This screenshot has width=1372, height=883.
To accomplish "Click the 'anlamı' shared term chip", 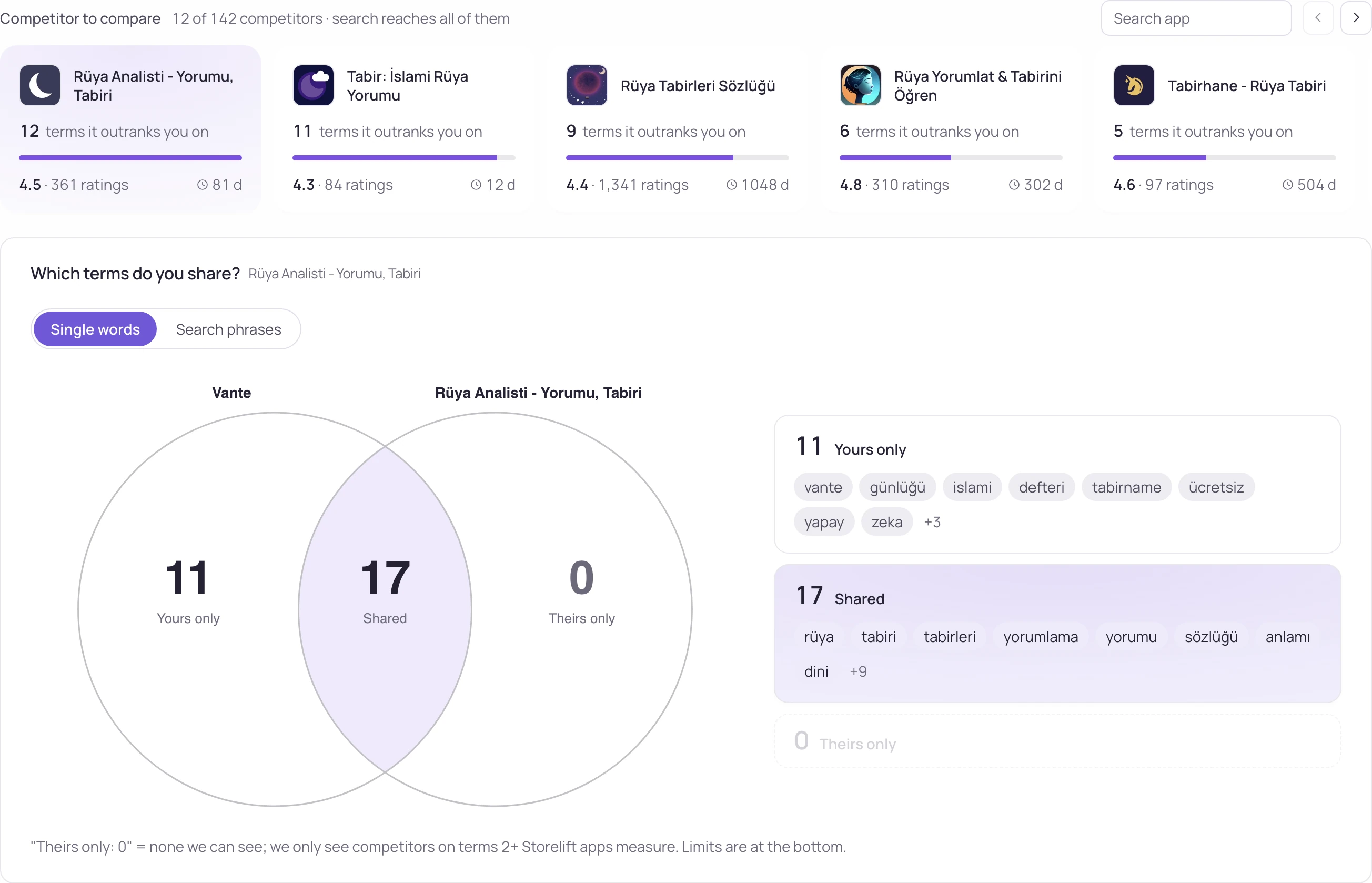I will coord(1287,637).
